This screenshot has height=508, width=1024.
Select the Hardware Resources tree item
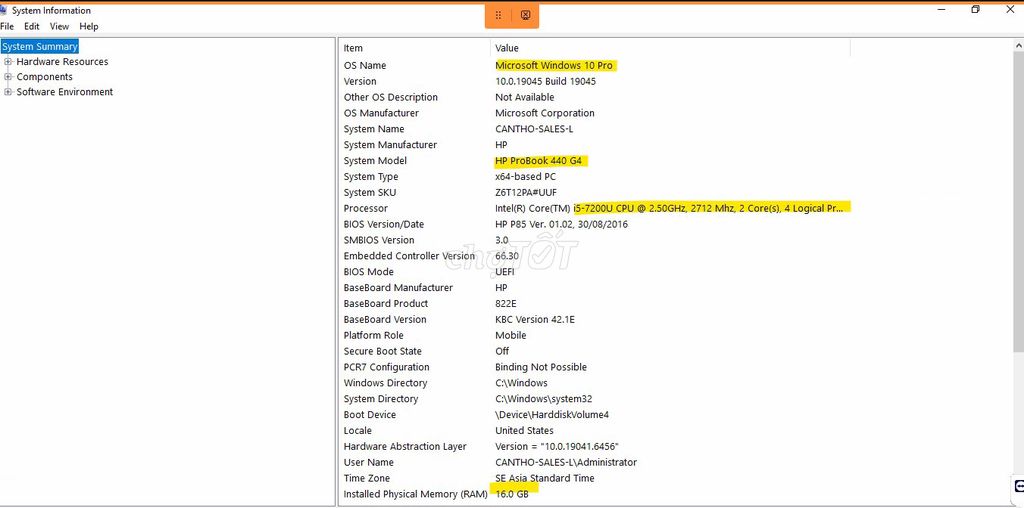click(x=62, y=61)
